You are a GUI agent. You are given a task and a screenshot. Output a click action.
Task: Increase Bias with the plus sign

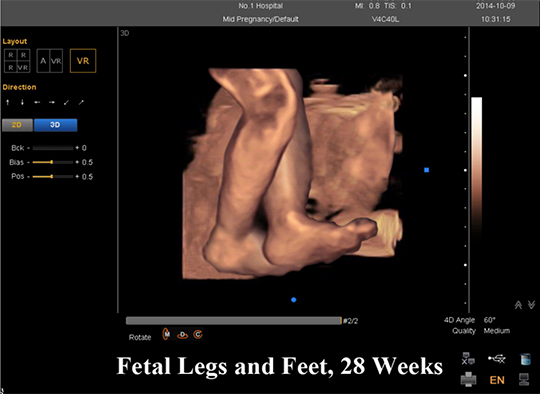click(x=77, y=162)
